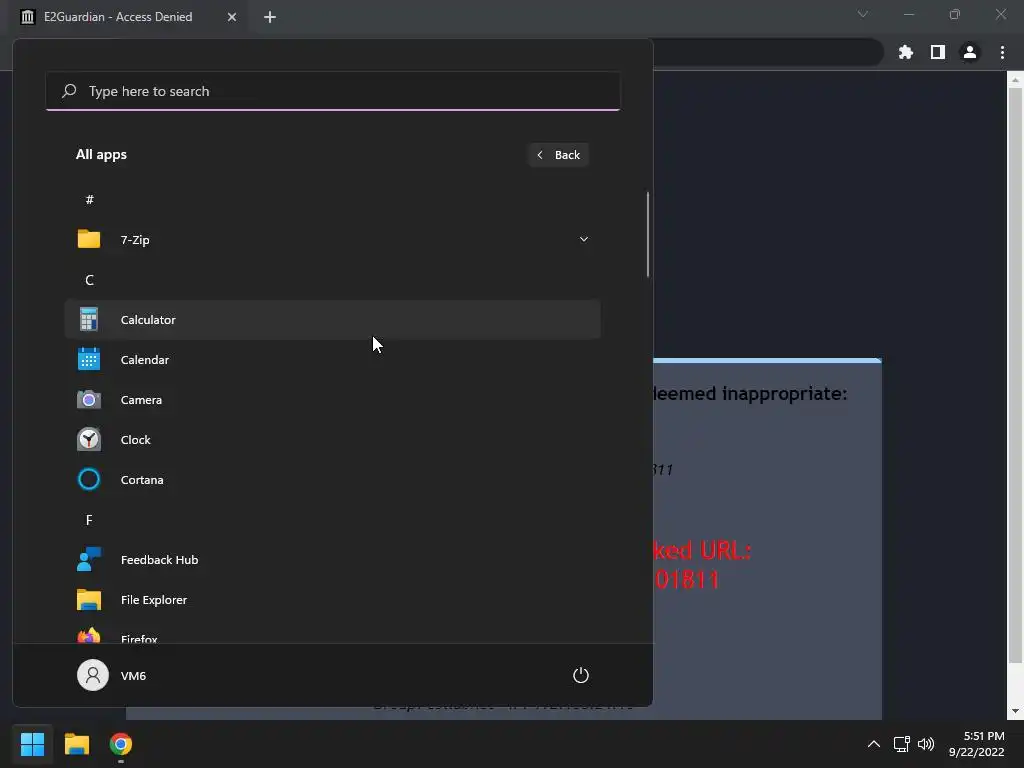Close the E2Guardian tab

click(232, 17)
